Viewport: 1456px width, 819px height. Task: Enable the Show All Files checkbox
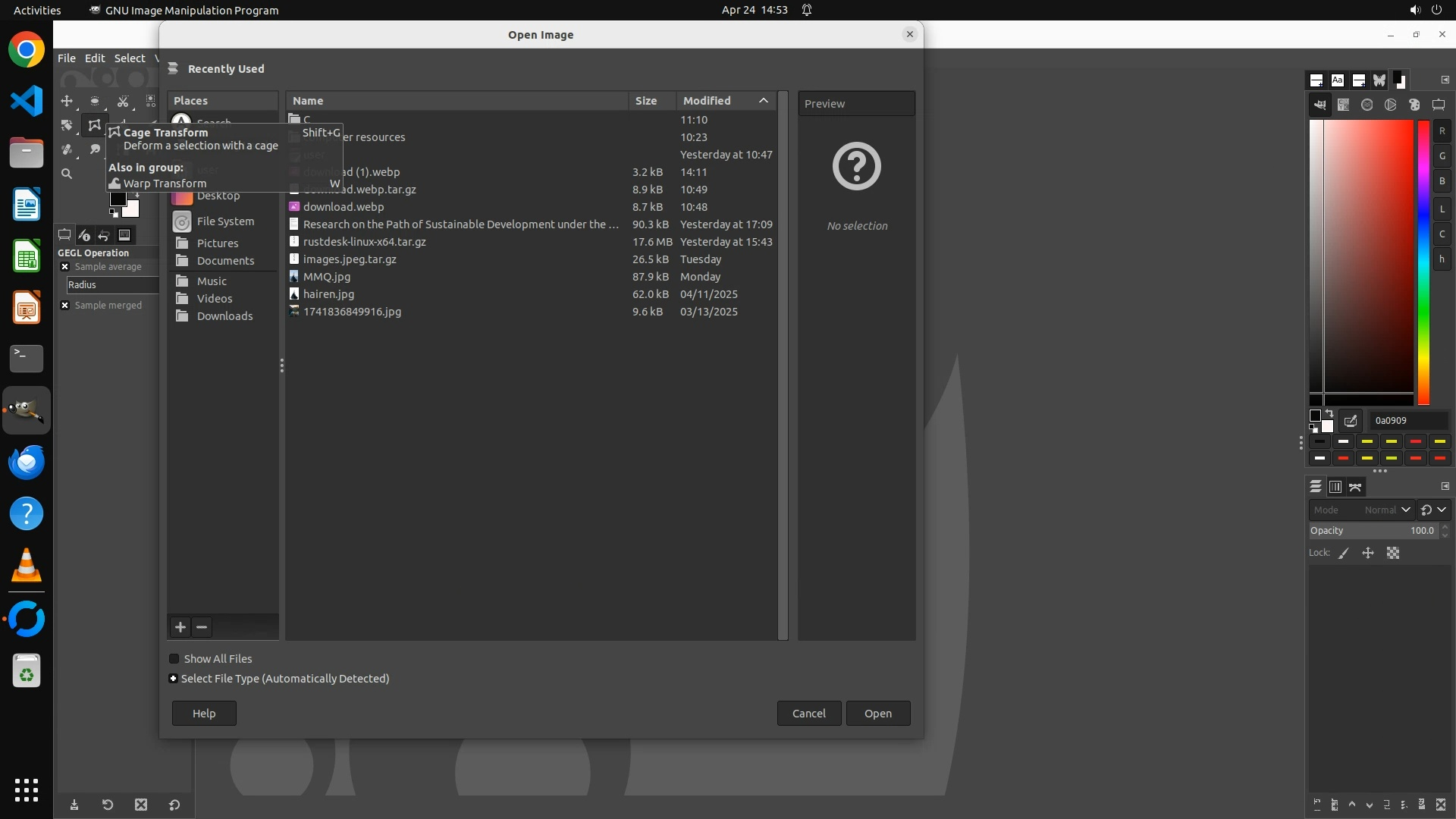point(174,659)
